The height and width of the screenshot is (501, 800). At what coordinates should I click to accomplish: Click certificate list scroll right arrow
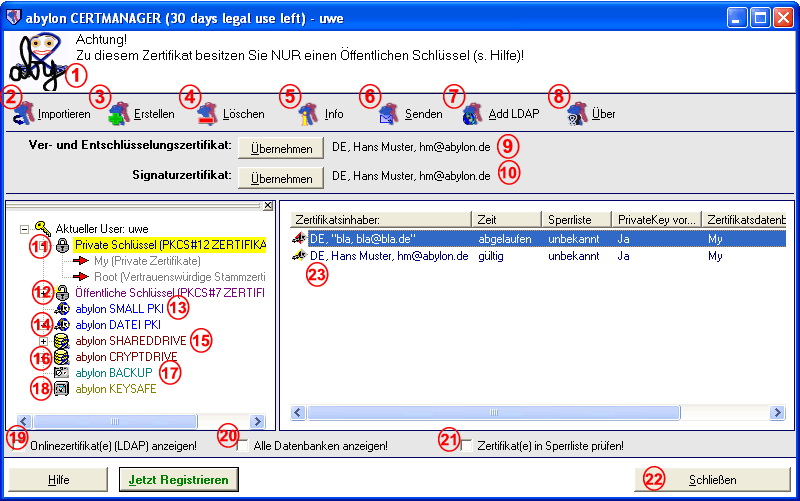tap(777, 412)
